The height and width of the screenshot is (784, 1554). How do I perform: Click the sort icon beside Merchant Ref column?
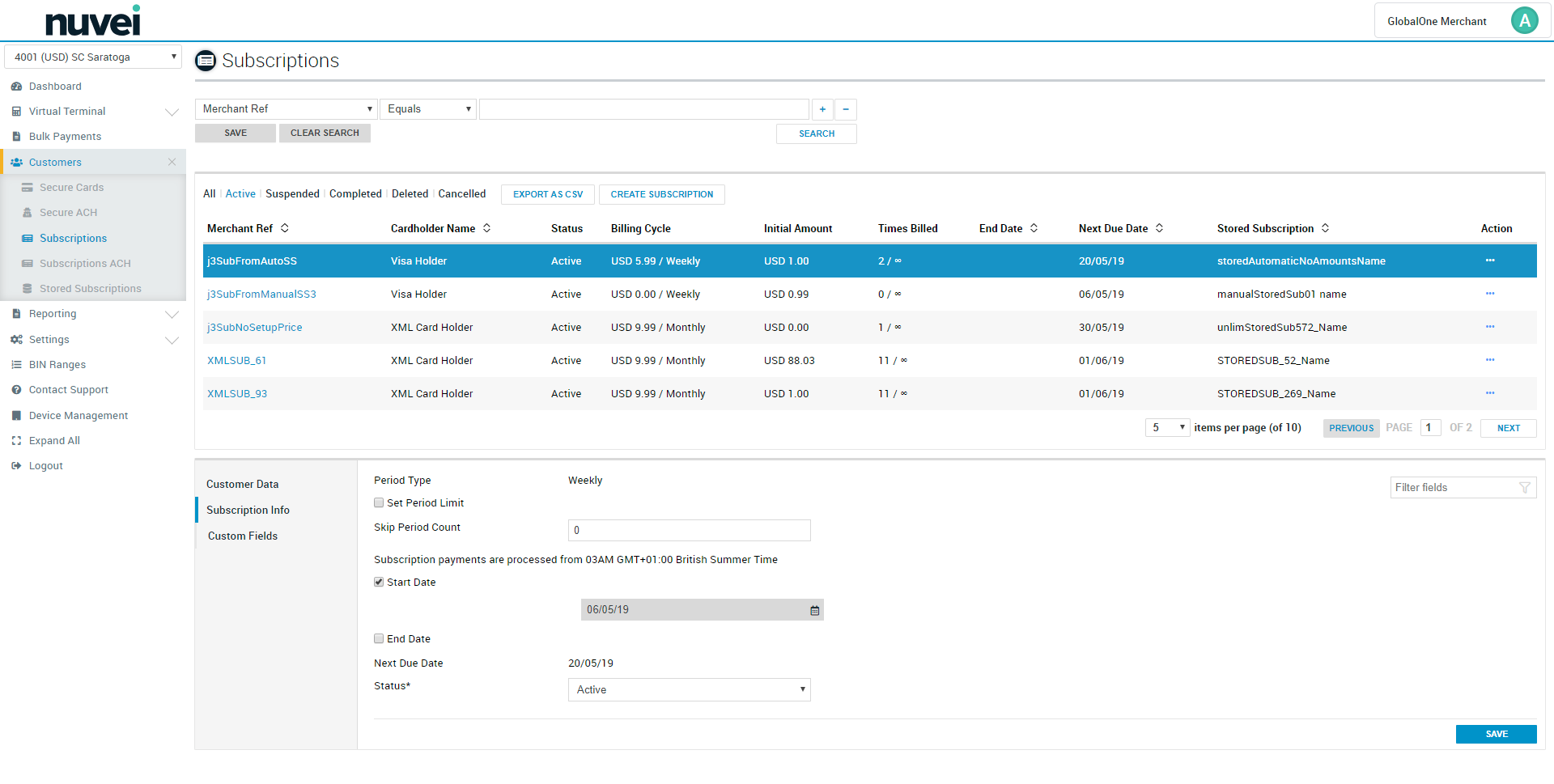coord(285,228)
